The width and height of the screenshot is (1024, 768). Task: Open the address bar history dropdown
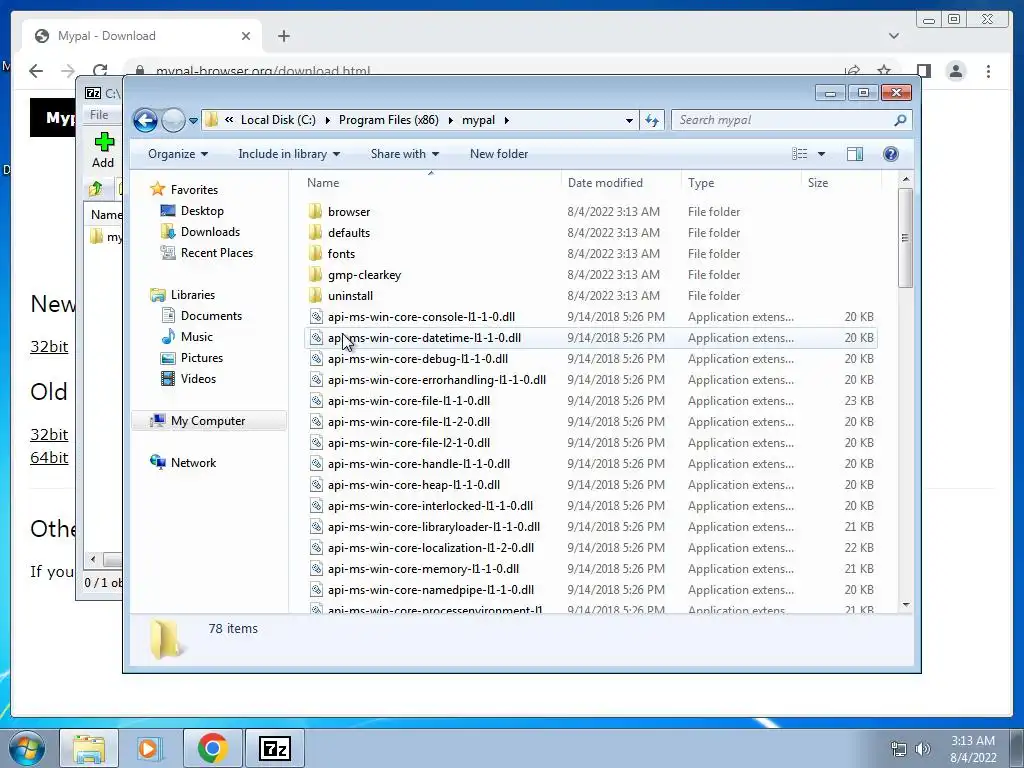[x=629, y=120]
